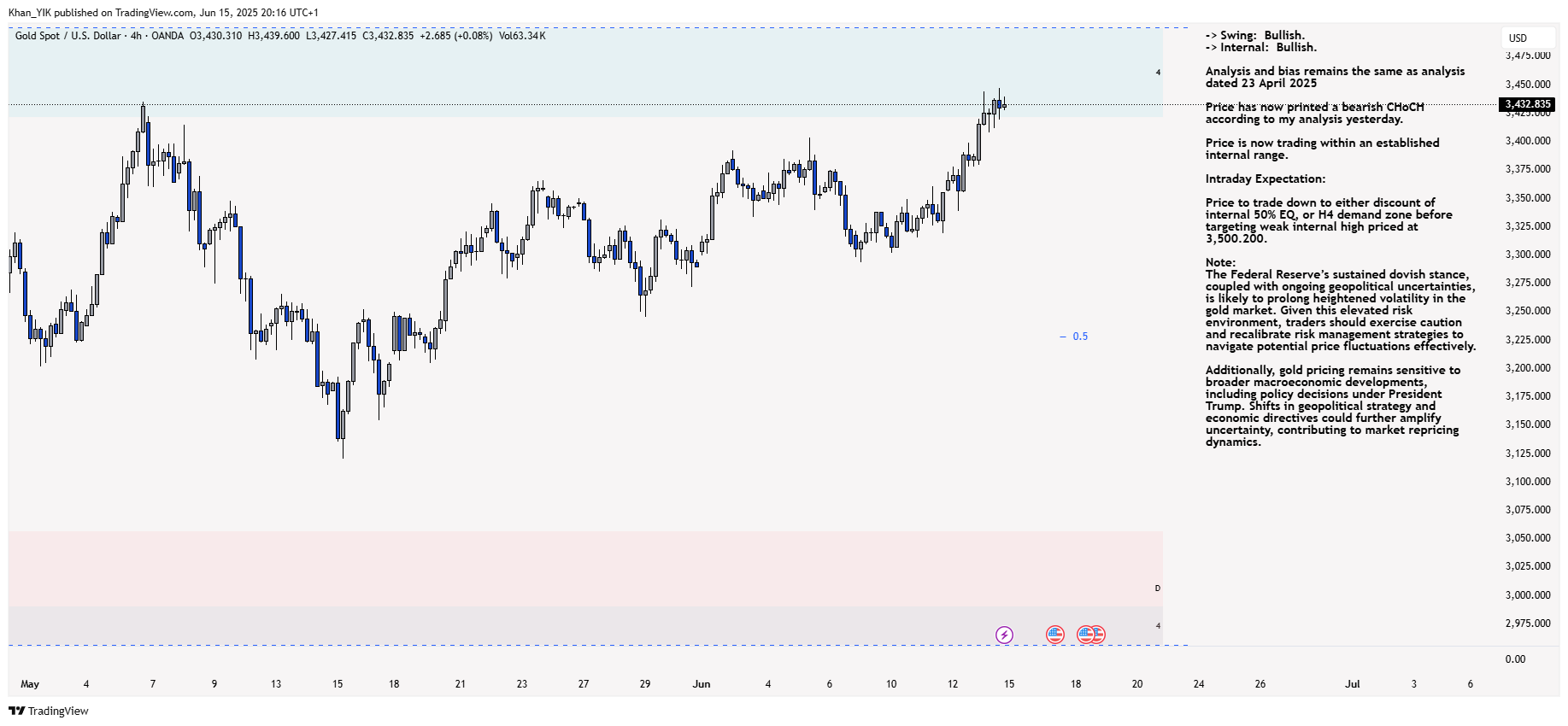Click the 3,300.000 price axis label
Screen dimensions: 1568x726
(1528, 255)
